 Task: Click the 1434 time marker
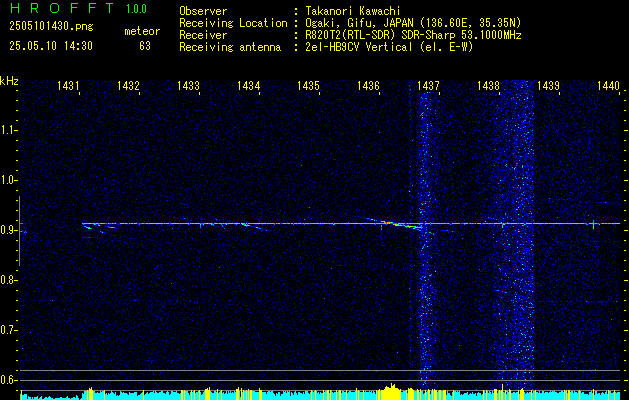pyautogui.click(x=248, y=85)
